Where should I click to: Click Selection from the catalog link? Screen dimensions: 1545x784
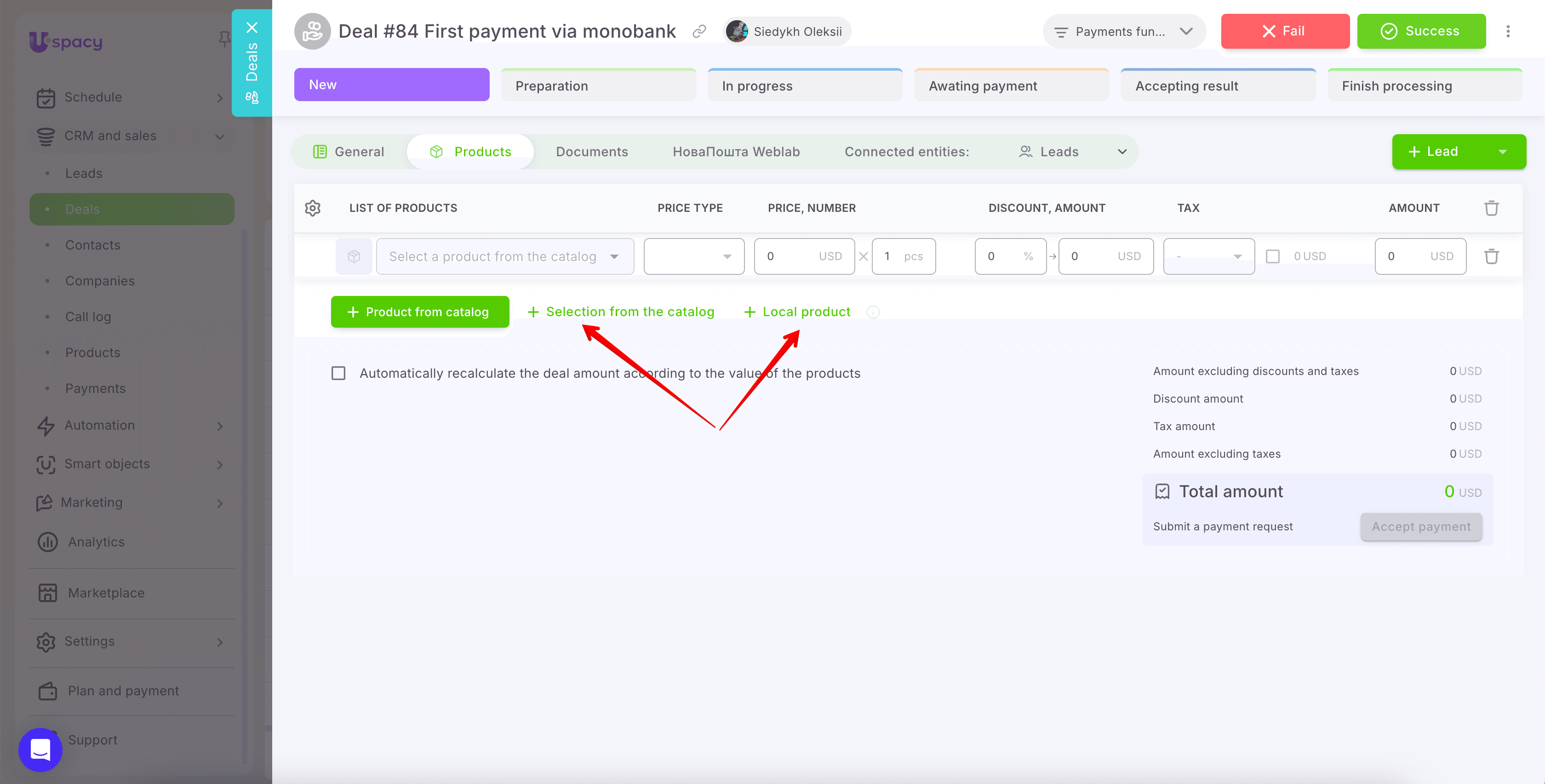621,312
